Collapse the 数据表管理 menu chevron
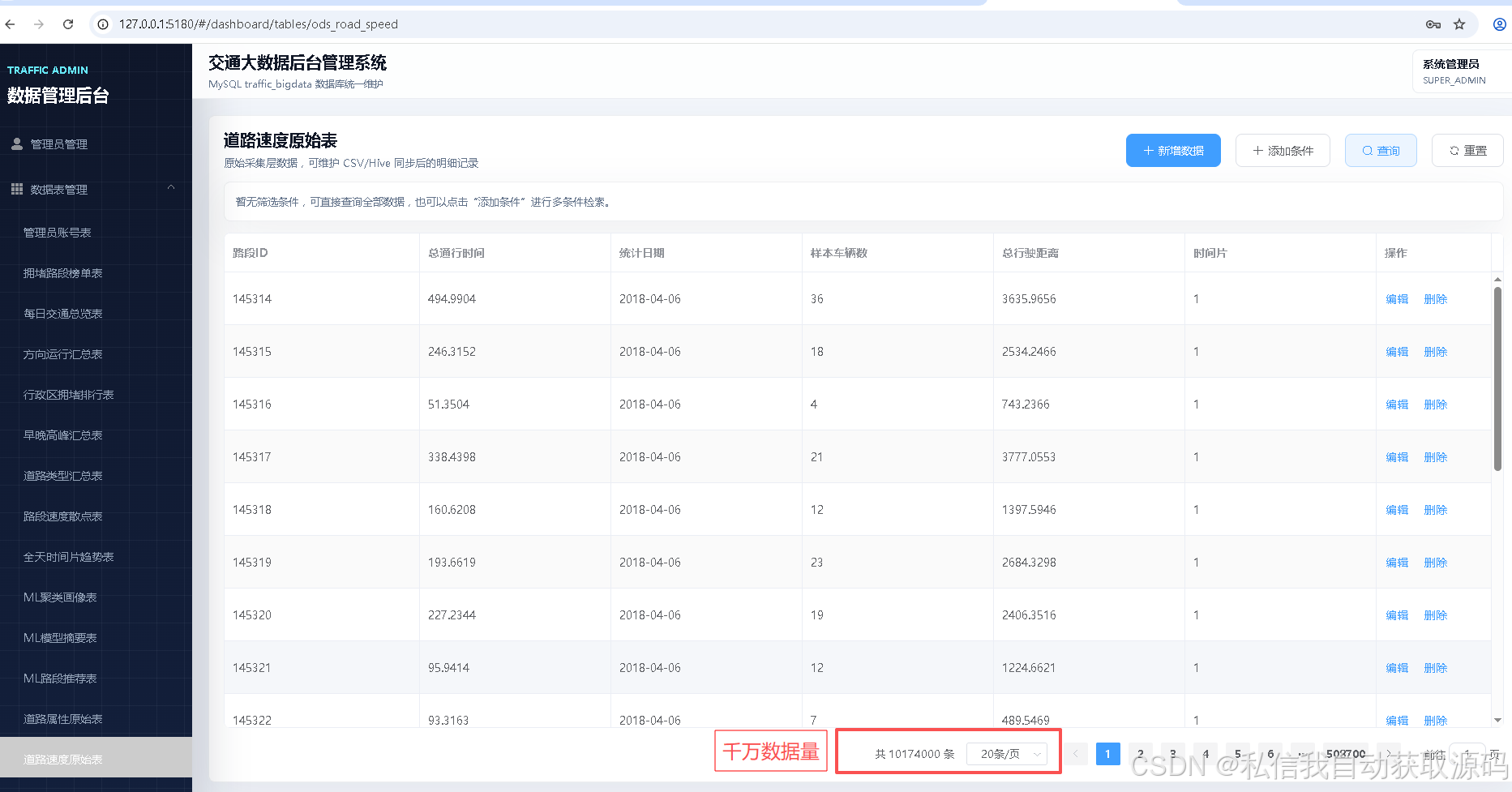Screen dimensions: 1512x792 171,188
